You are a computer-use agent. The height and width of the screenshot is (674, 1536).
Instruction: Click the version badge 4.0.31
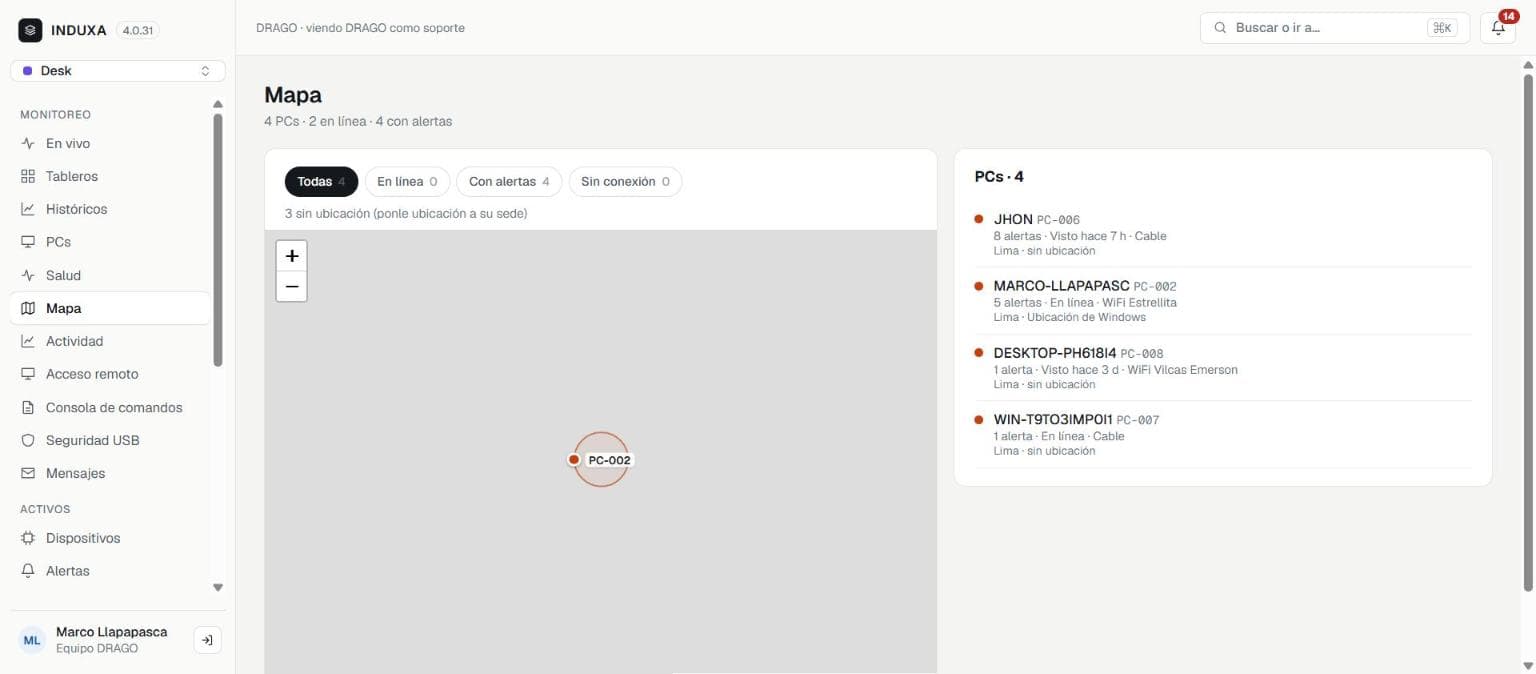point(138,30)
